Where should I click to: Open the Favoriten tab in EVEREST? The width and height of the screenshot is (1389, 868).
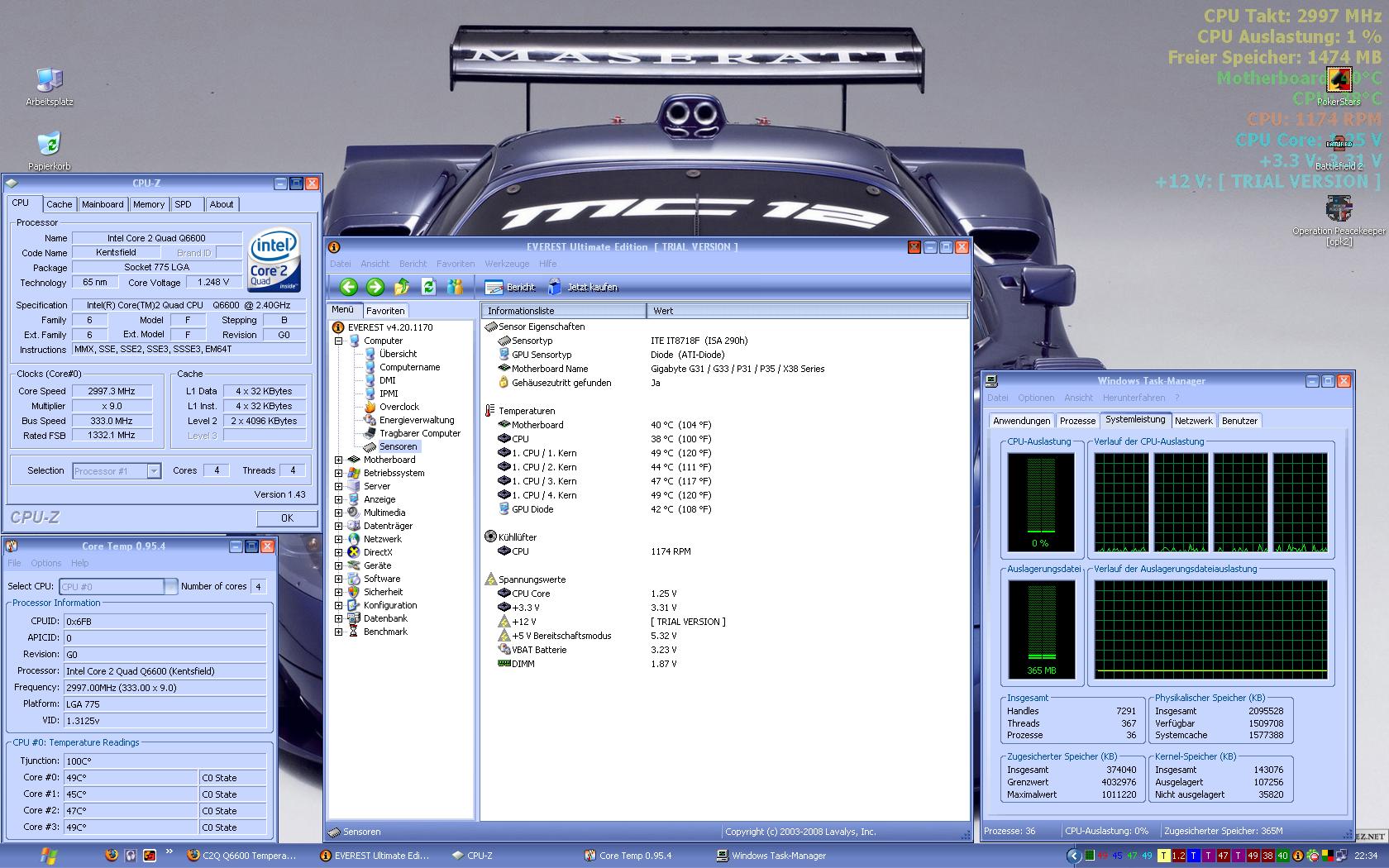(385, 311)
